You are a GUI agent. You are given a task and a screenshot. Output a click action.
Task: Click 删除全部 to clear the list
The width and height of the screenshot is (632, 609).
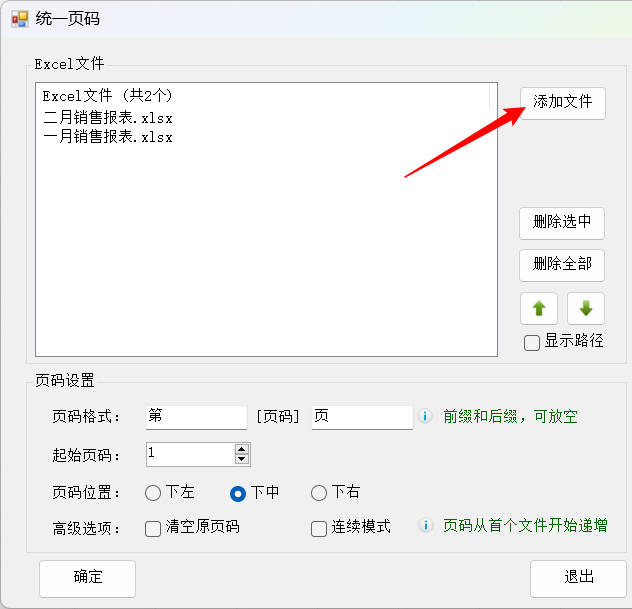pos(562,264)
